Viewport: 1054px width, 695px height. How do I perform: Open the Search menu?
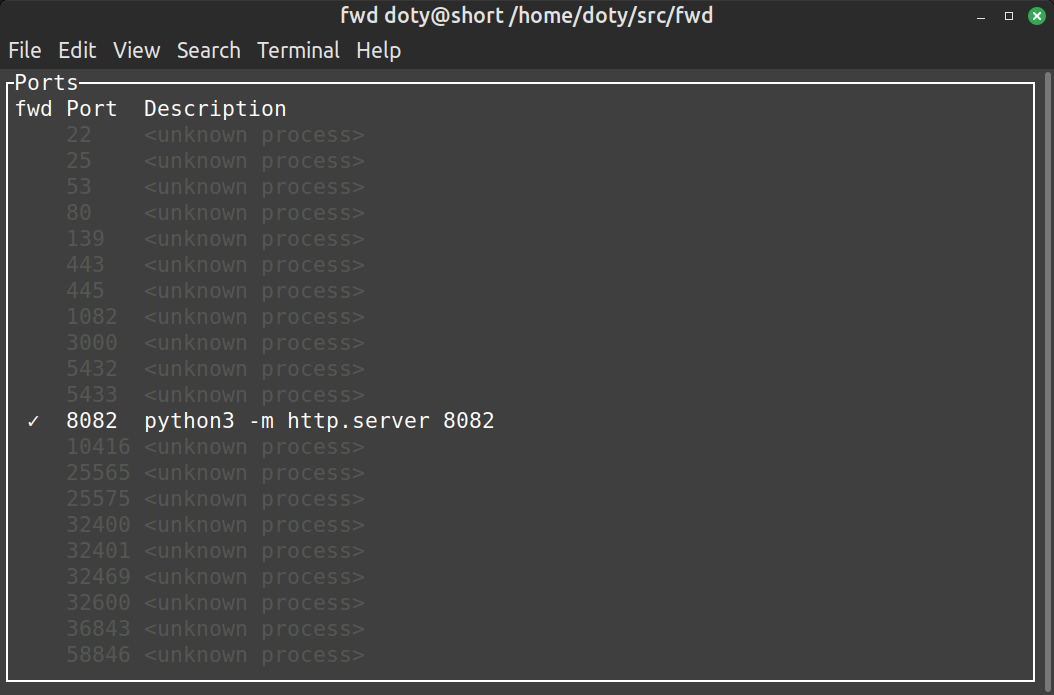point(208,50)
